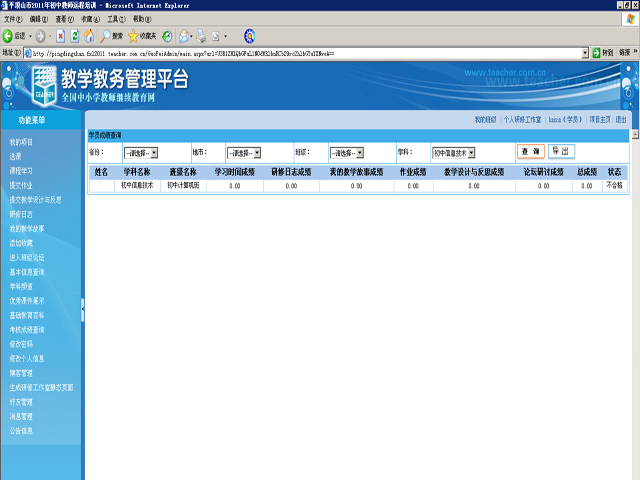Expand the 省份 province dropdown
640x480 pixels.
click(141, 153)
